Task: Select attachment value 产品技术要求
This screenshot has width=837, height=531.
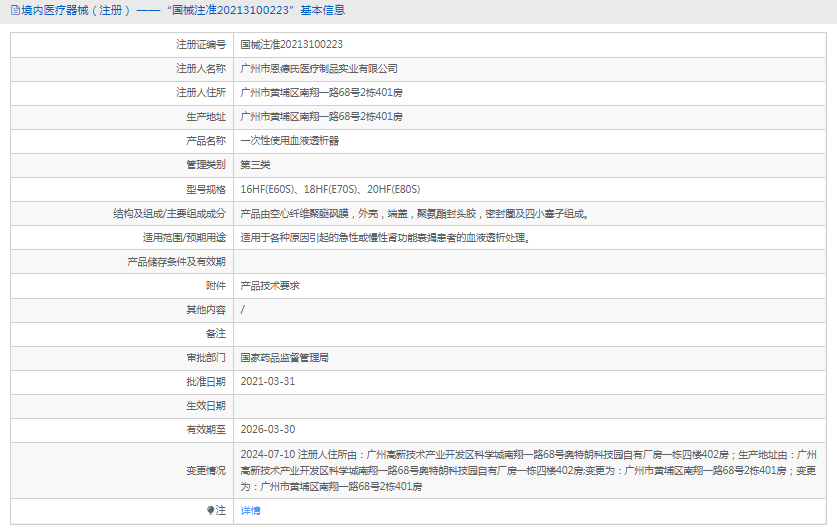Action: (x=270, y=286)
